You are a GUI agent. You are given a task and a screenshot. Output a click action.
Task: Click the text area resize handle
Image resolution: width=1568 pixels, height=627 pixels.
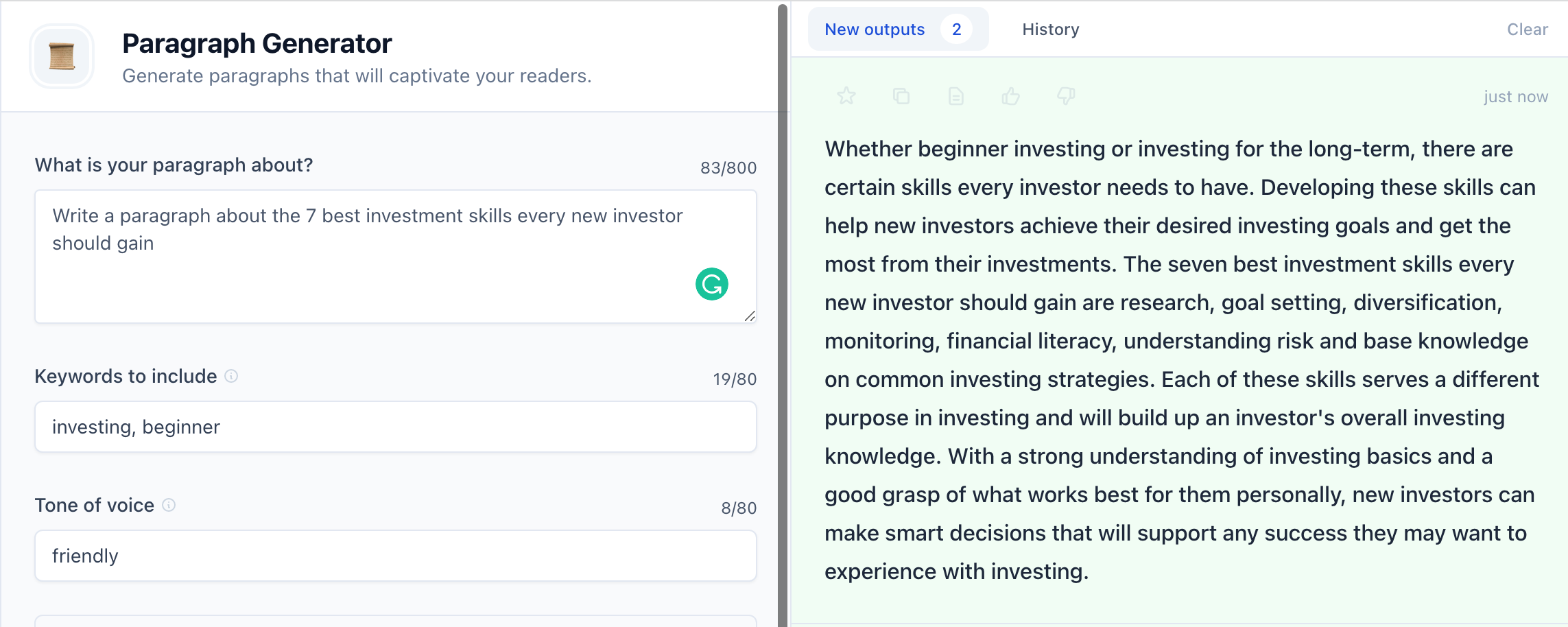(x=750, y=316)
